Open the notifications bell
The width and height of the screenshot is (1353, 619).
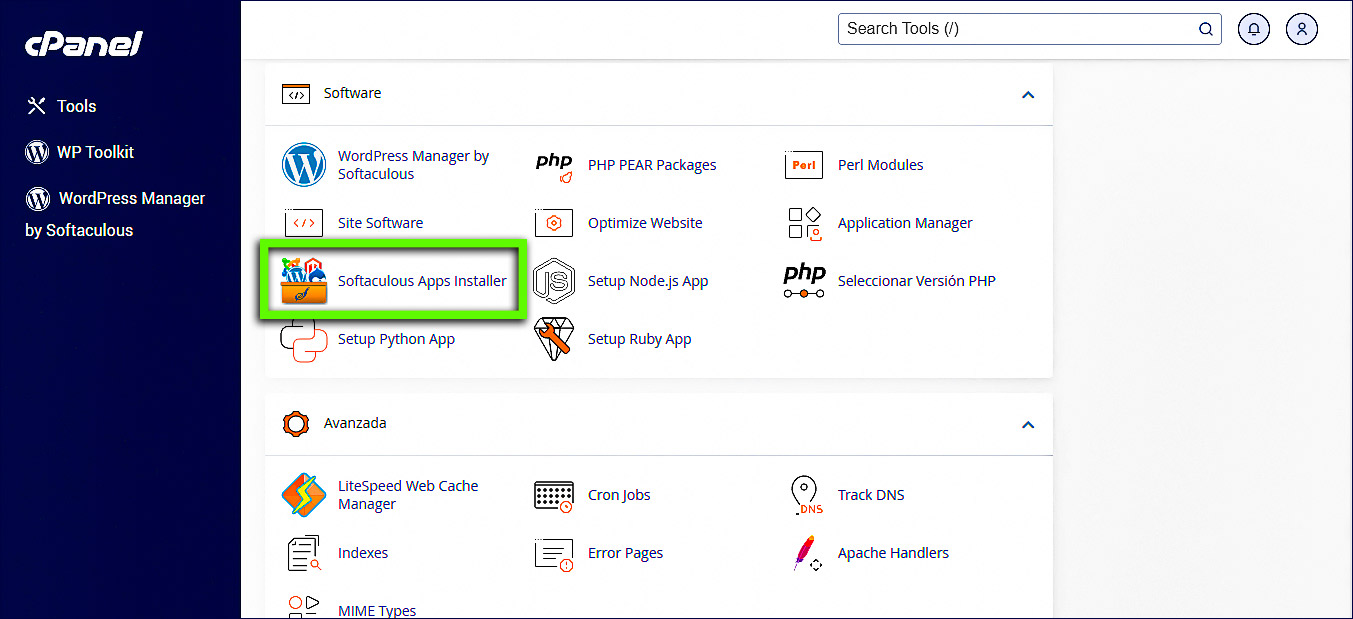[1253, 28]
